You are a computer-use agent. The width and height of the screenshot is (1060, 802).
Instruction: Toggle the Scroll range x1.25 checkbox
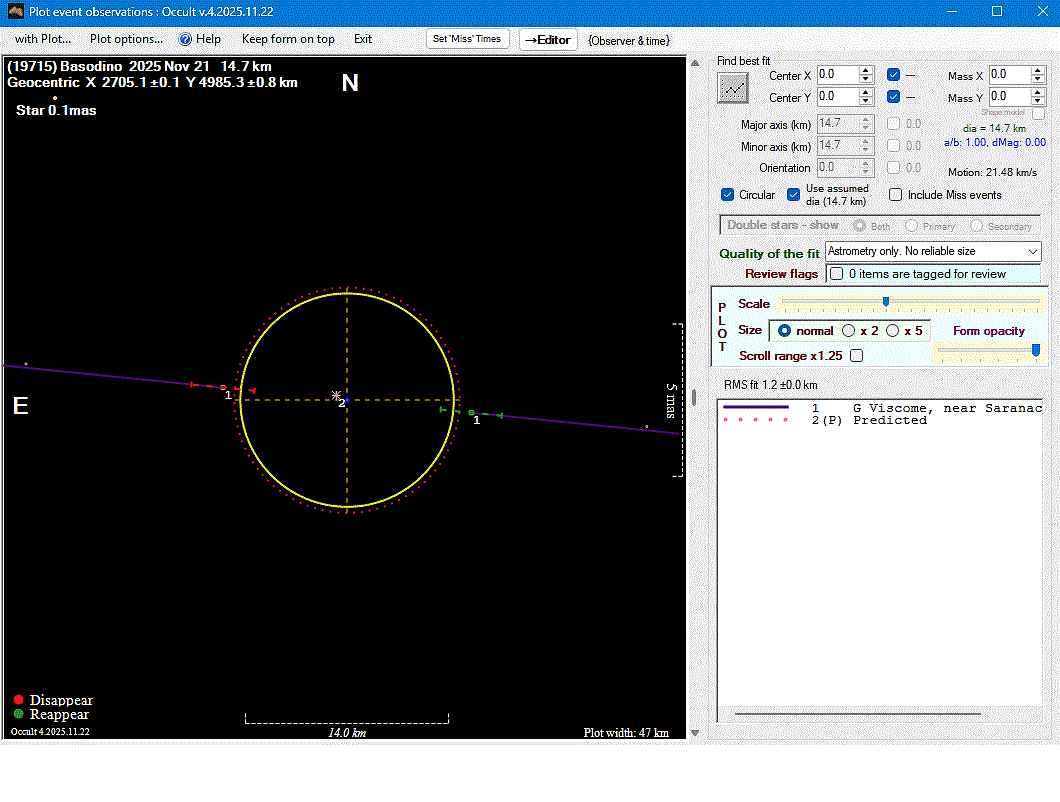pyautogui.click(x=856, y=355)
